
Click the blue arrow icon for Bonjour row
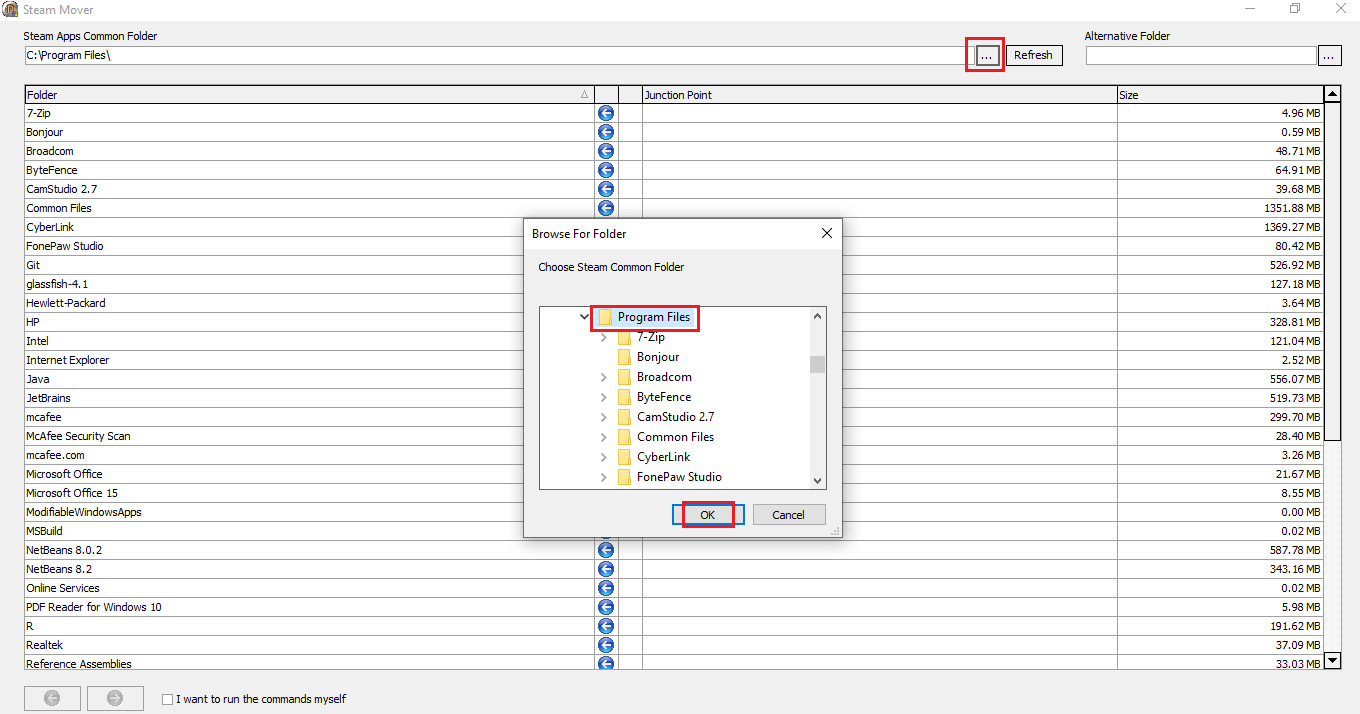point(606,132)
